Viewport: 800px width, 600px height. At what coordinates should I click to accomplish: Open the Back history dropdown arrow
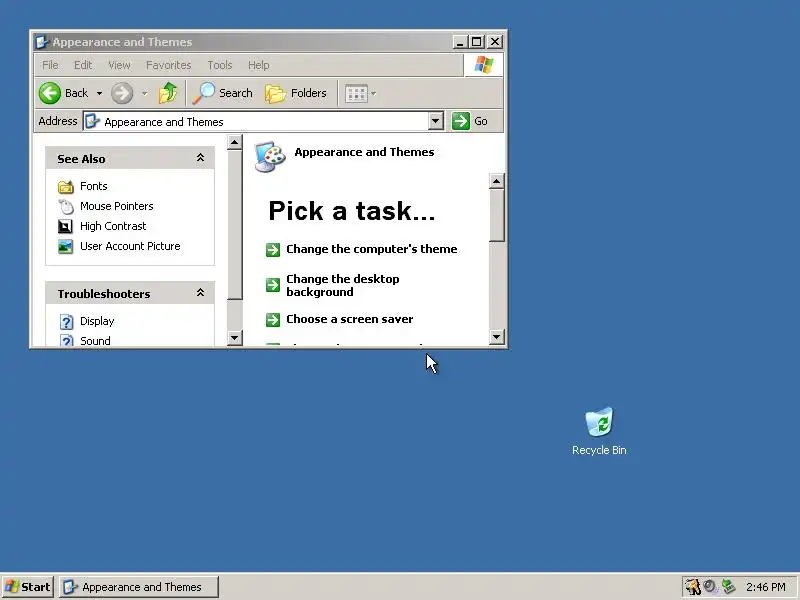tap(99, 93)
